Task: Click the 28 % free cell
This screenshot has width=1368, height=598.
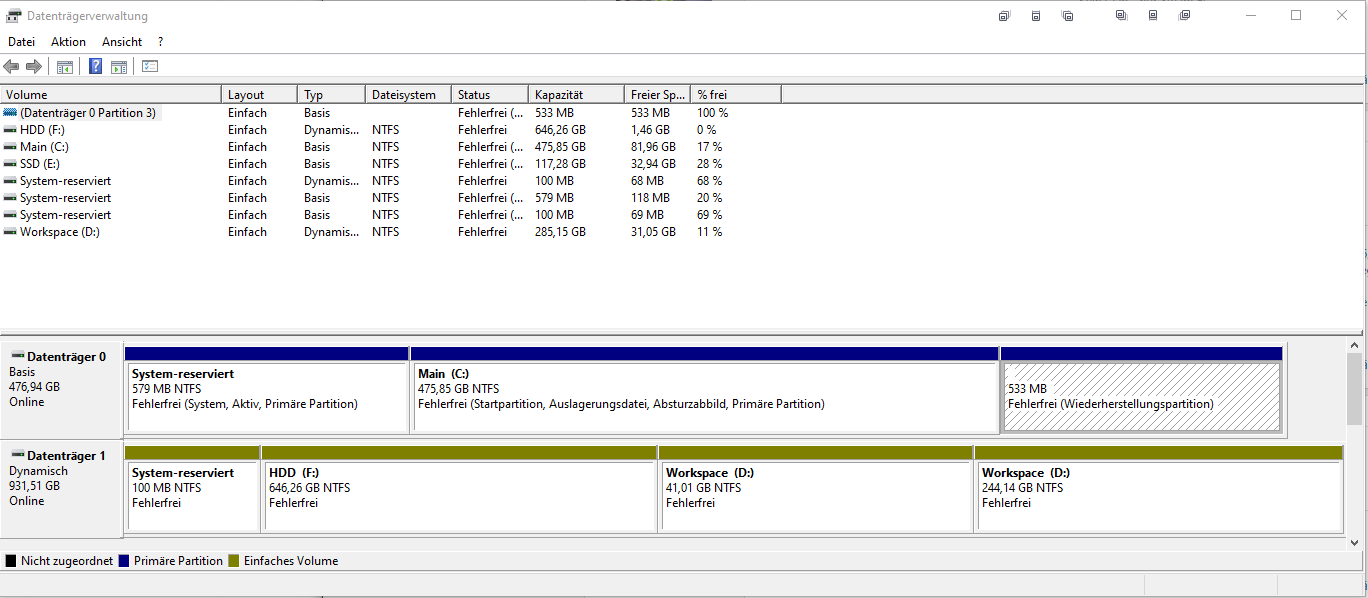Action: tap(710, 164)
